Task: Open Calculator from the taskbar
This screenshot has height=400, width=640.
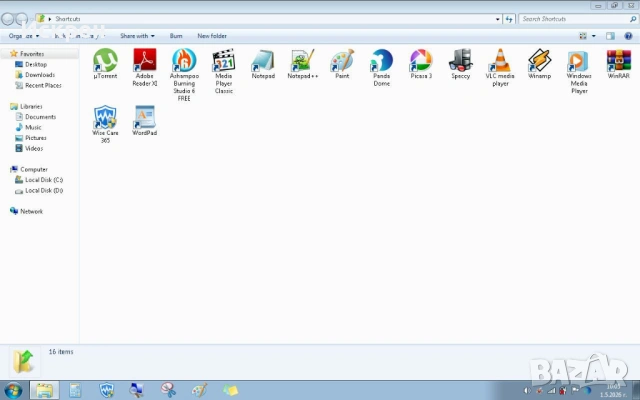Action: point(76,390)
